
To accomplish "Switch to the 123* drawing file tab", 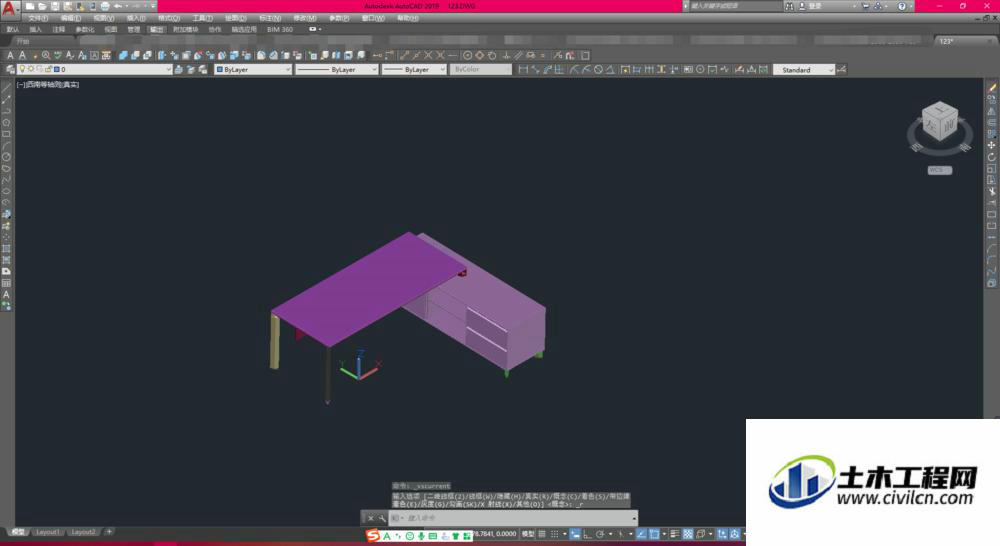I will pos(963,41).
